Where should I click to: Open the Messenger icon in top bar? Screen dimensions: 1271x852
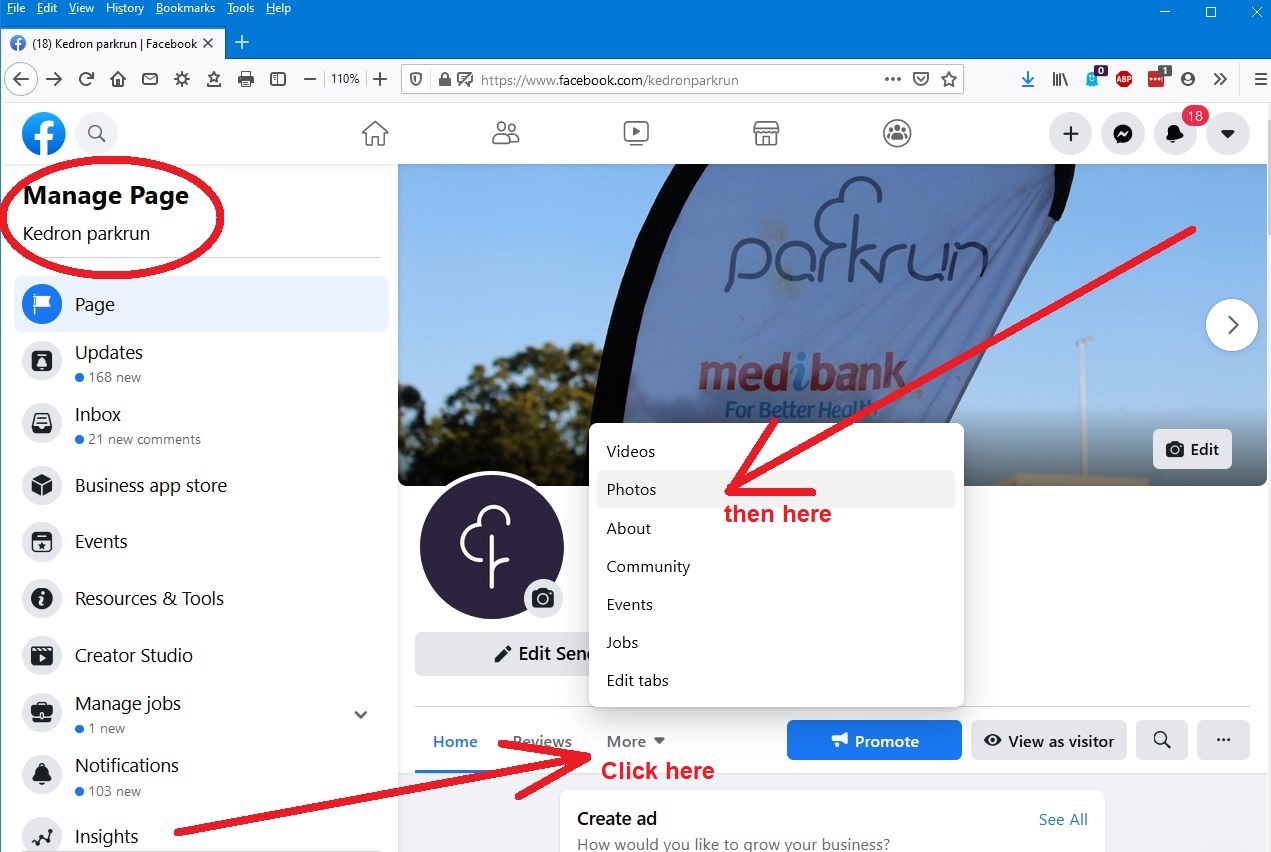coord(1123,134)
